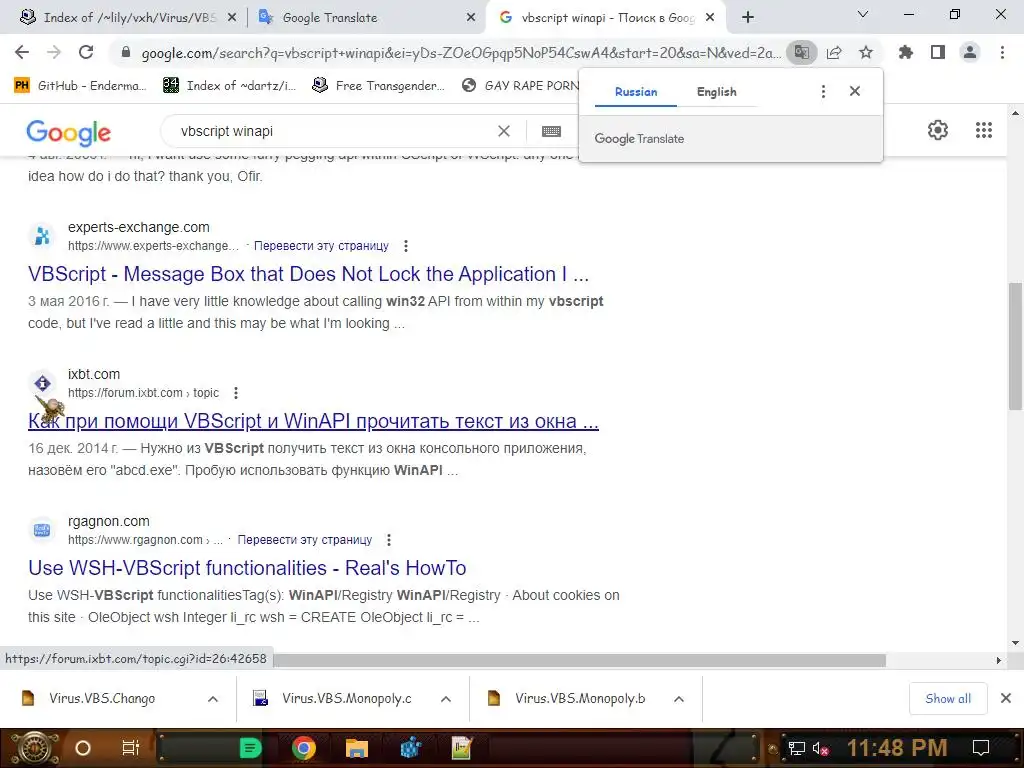Share this page via share icon
The image size is (1024, 768).
tap(834, 52)
